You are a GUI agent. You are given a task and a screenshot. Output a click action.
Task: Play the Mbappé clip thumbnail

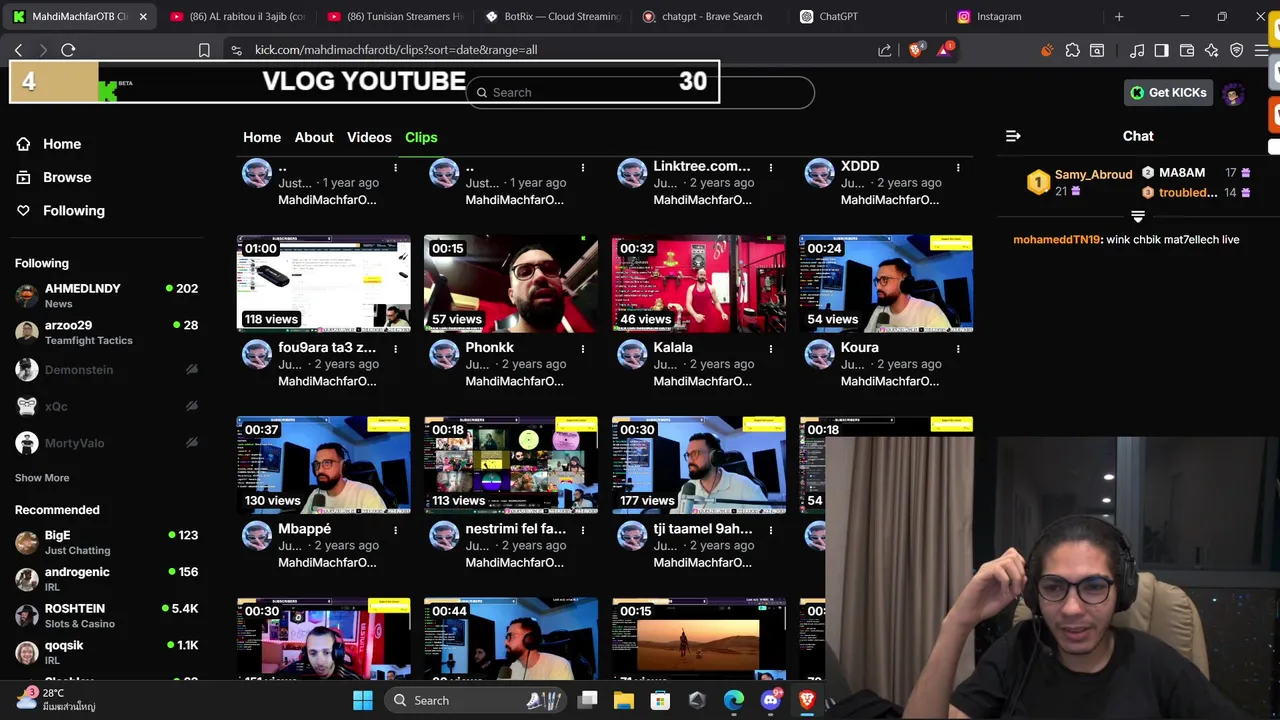(x=323, y=465)
